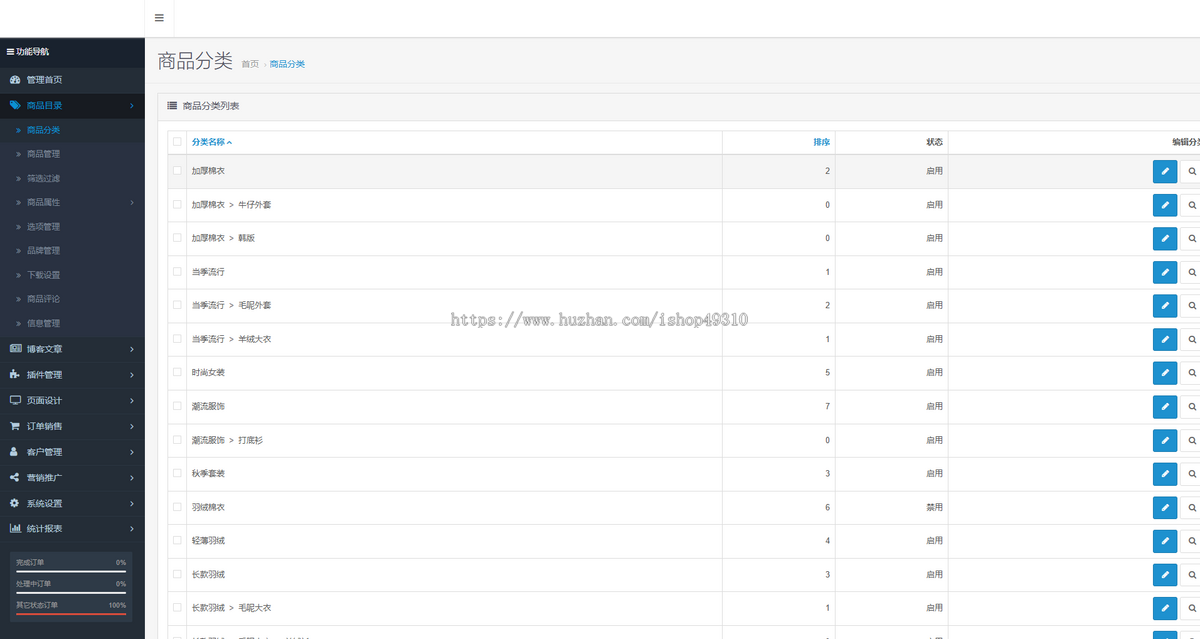Click edit pencil for 加厚棉衣 > 韩版
The width and height of the screenshot is (1200, 639).
1164,239
